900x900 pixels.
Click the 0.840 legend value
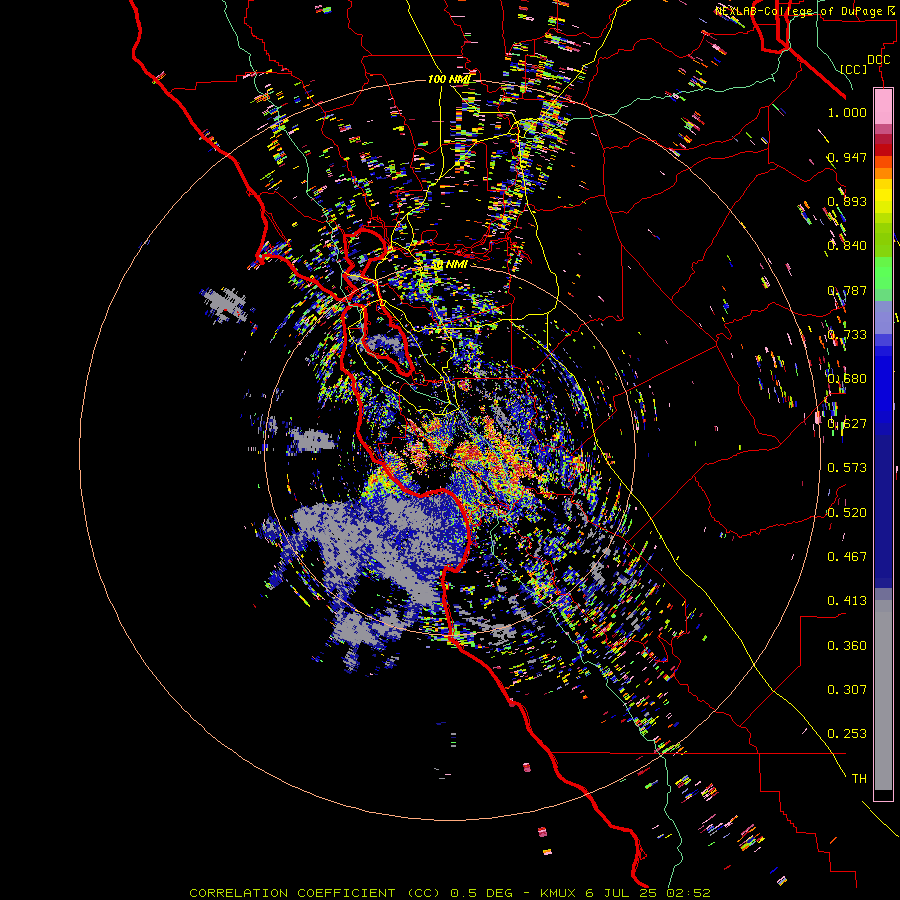[x=847, y=246]
